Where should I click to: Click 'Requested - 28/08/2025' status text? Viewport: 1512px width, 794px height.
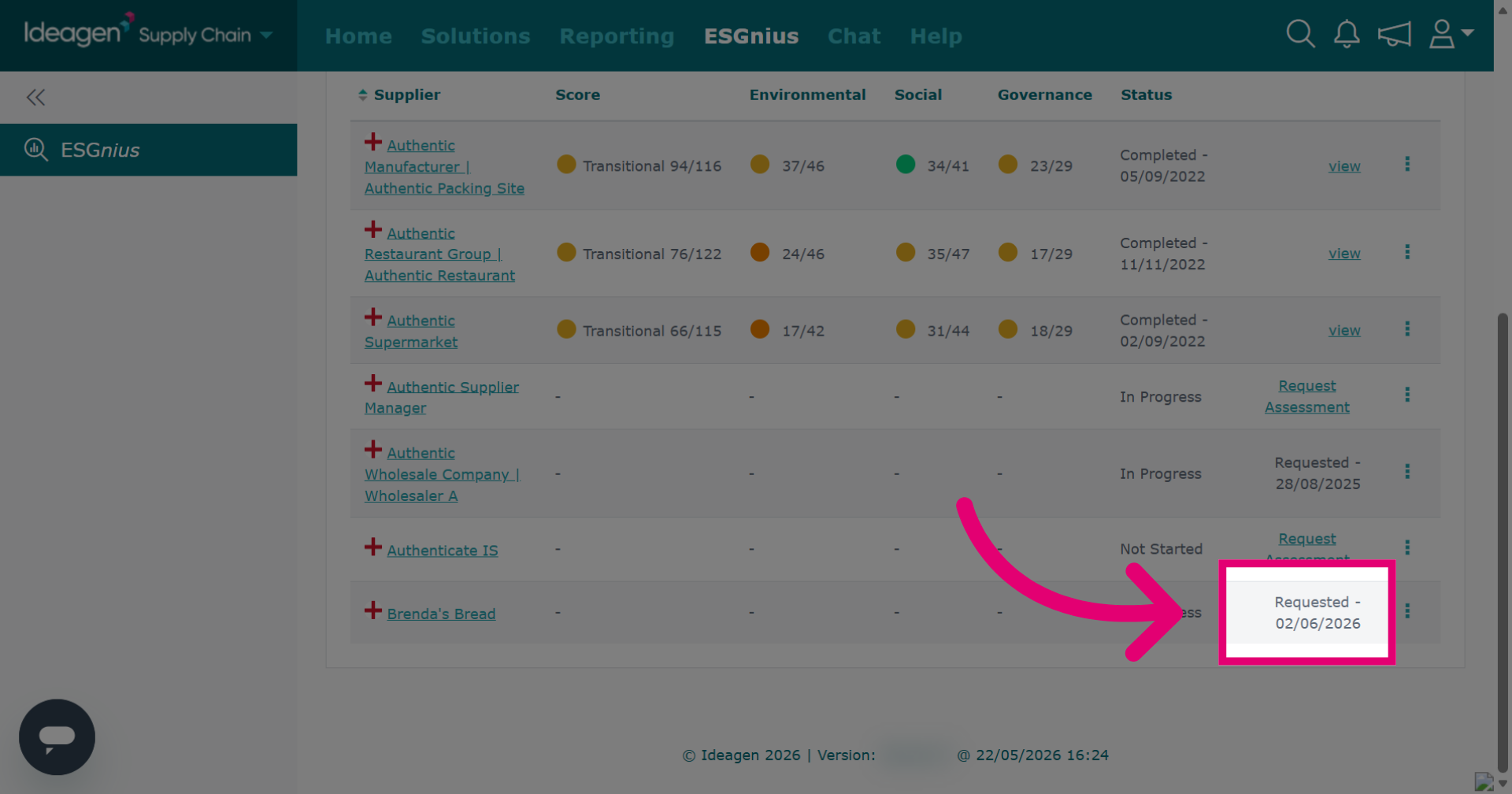[1317, 473]
